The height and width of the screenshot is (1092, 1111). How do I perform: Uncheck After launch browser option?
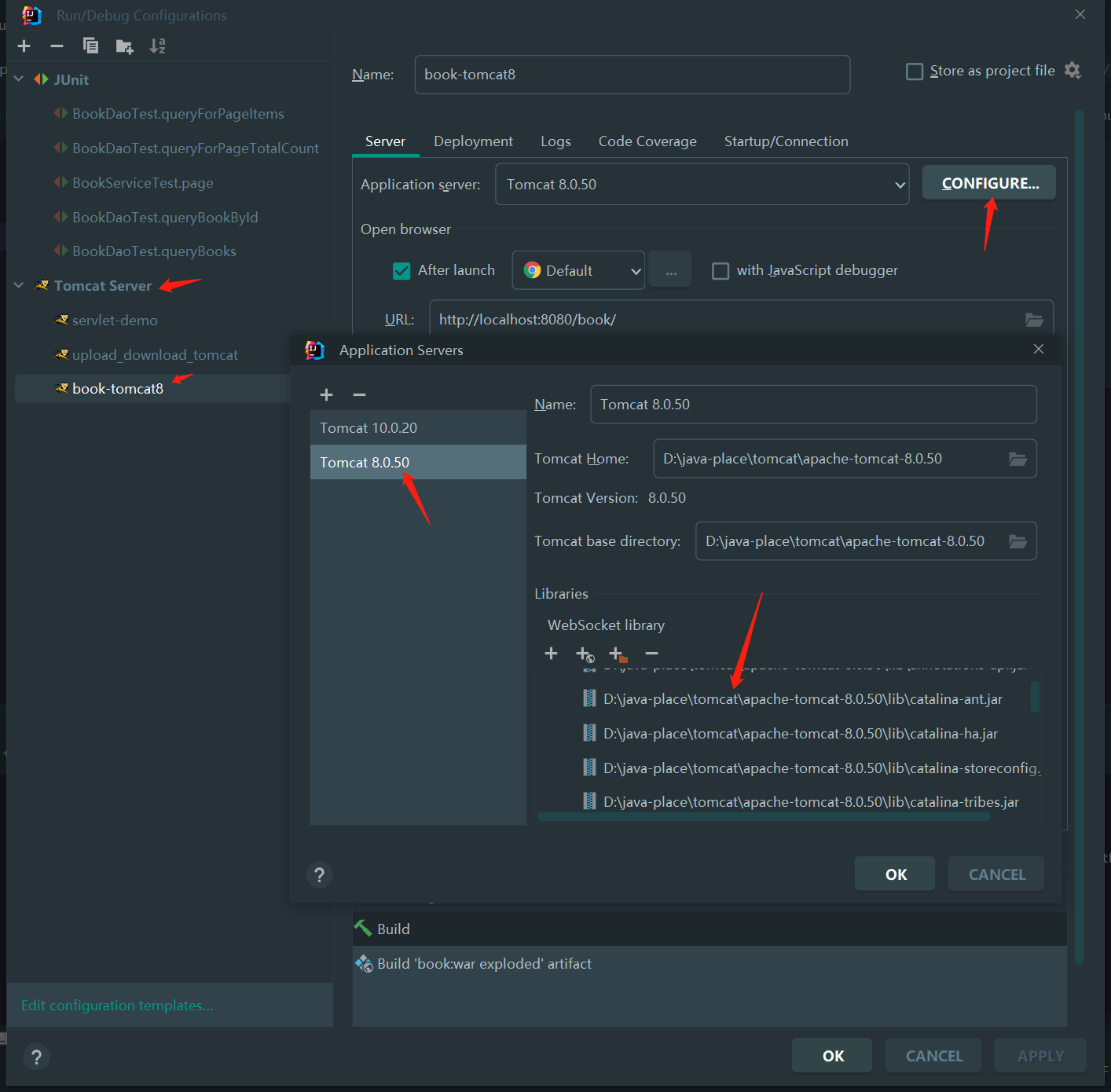pyautogui.click(x=401, y=271)
